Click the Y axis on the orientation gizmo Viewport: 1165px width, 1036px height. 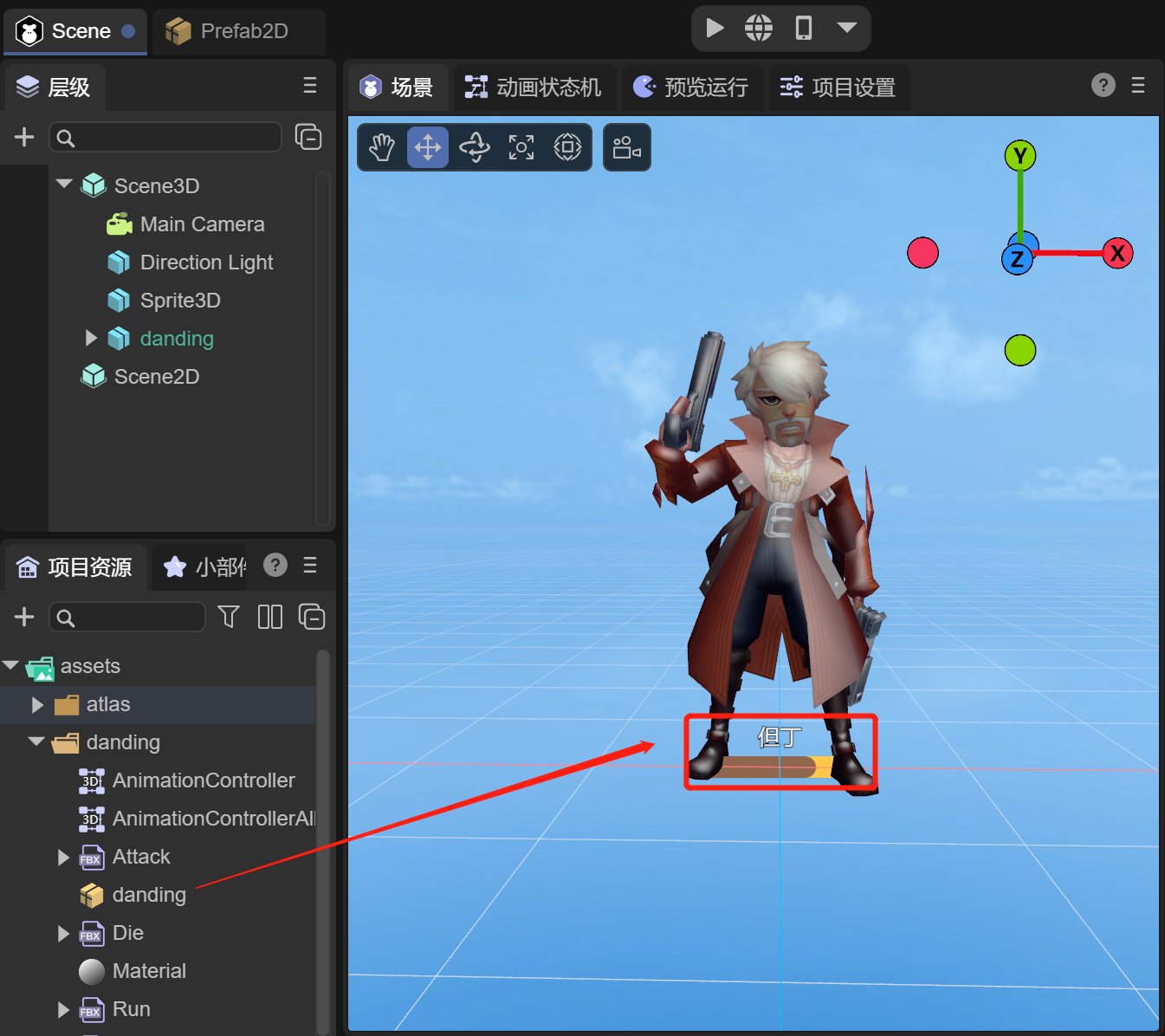[x=1020, y=156]
